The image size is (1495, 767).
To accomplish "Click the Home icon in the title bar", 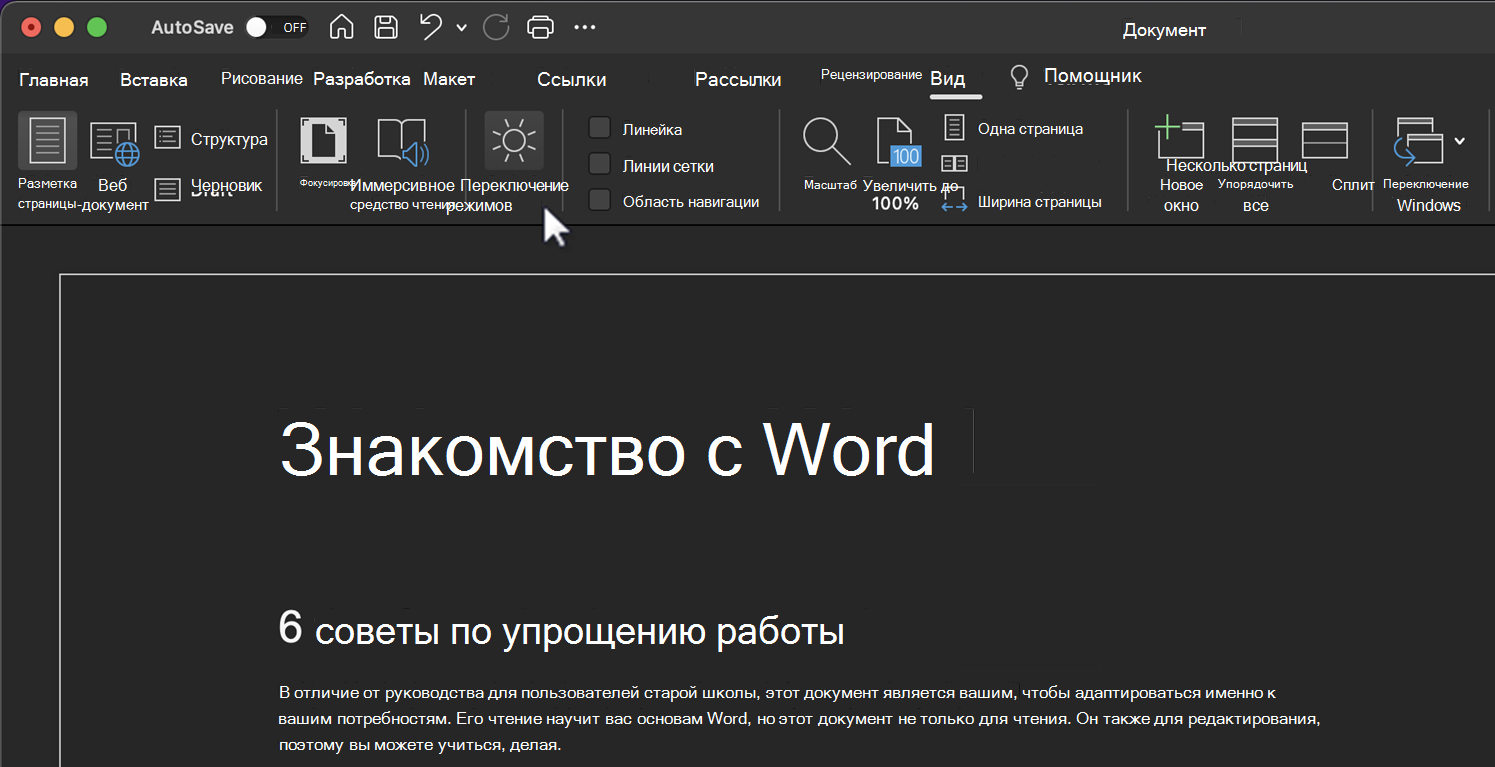I will pyautogui.click(x=341, y=27).
